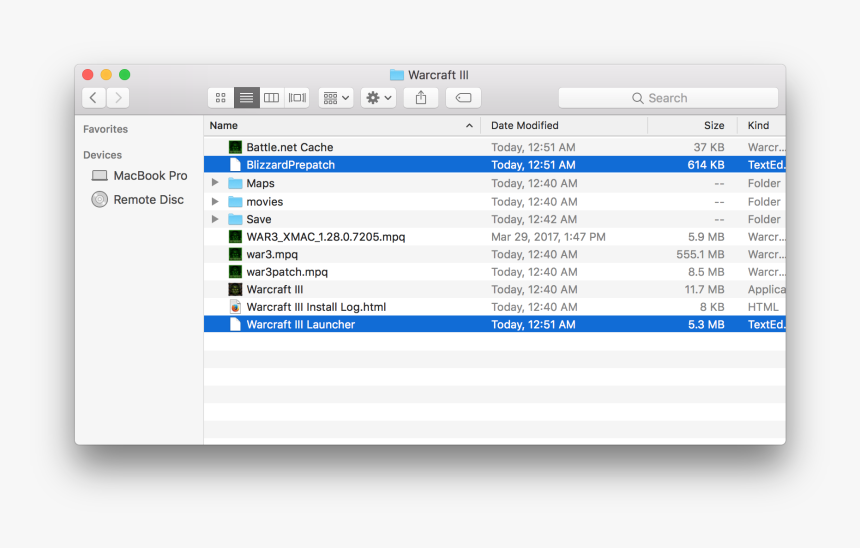Expand the Save folder disclosure triangle
The height and width of the screenshot is (548, 860).
[x=215, y=219]
